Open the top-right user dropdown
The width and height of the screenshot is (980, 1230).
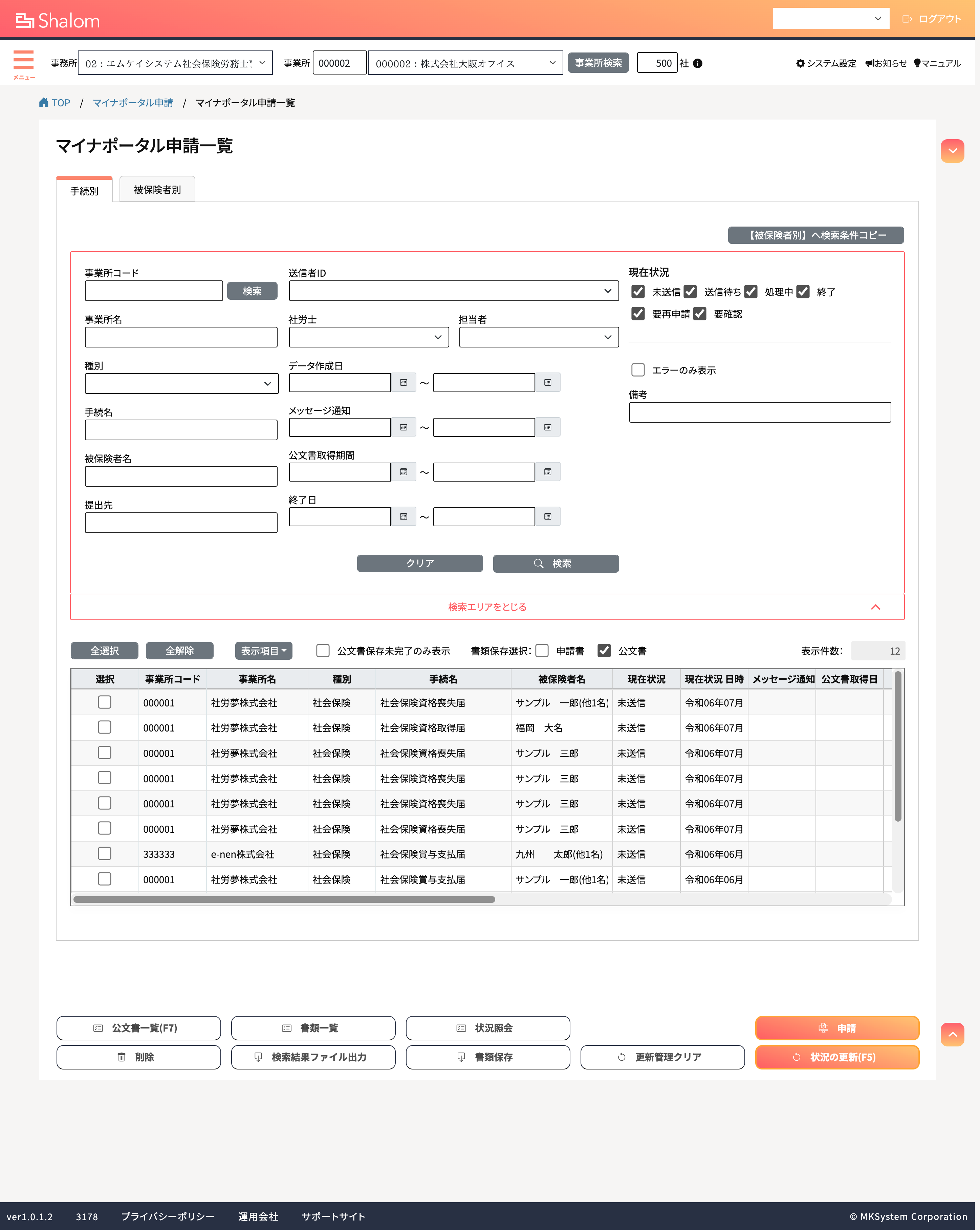[831, 19]
